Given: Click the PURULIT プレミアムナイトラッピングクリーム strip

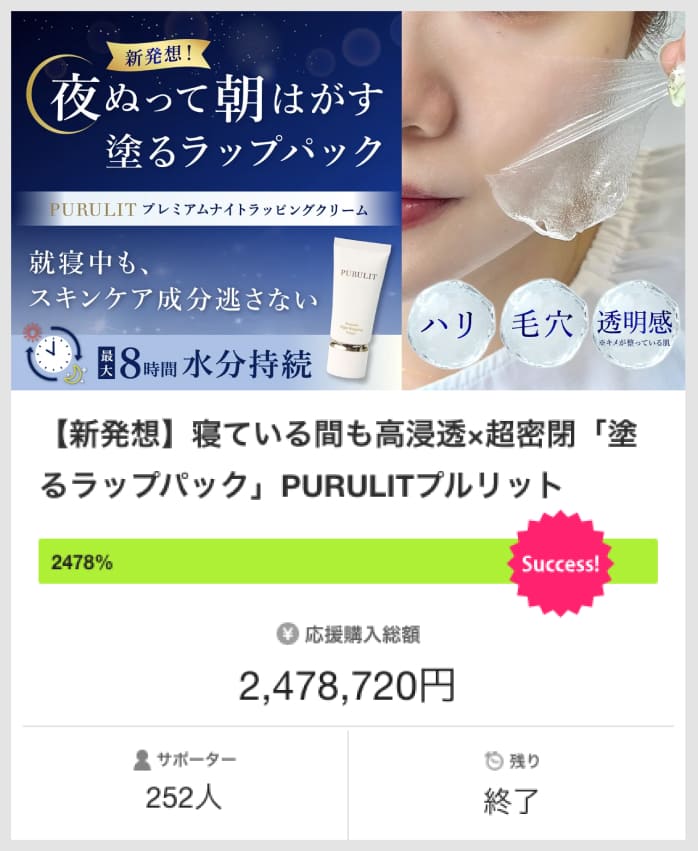Looking at the screenshot, I should 209,209.
